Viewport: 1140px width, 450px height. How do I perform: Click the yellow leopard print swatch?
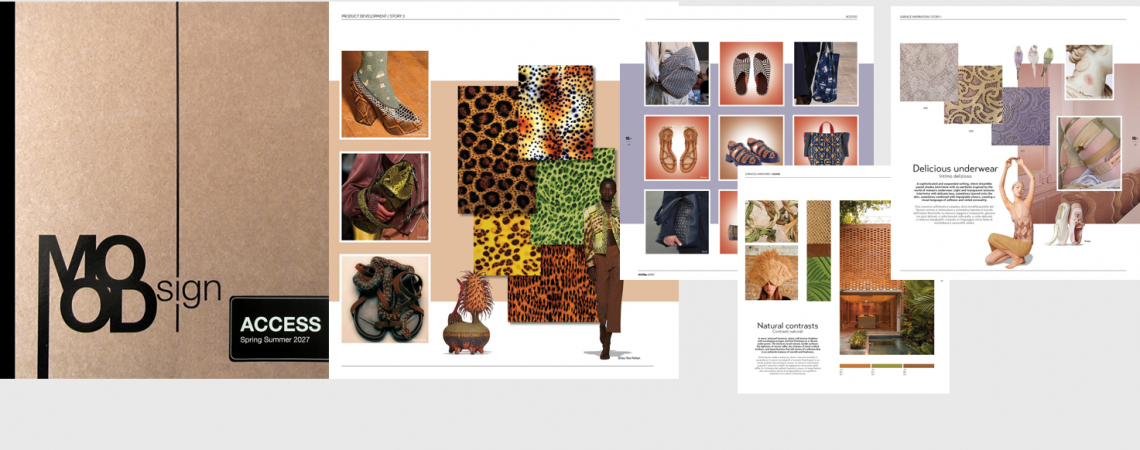[506, 246]
